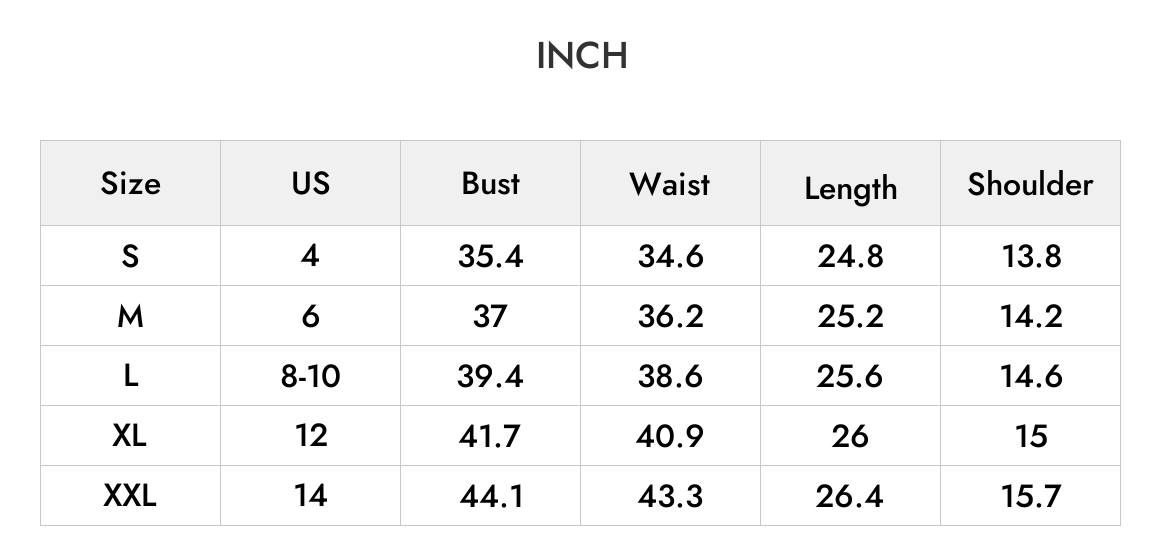This screenshot has height=540, width=1160.
Task: Select the S size row label
Action: (130, 256)
